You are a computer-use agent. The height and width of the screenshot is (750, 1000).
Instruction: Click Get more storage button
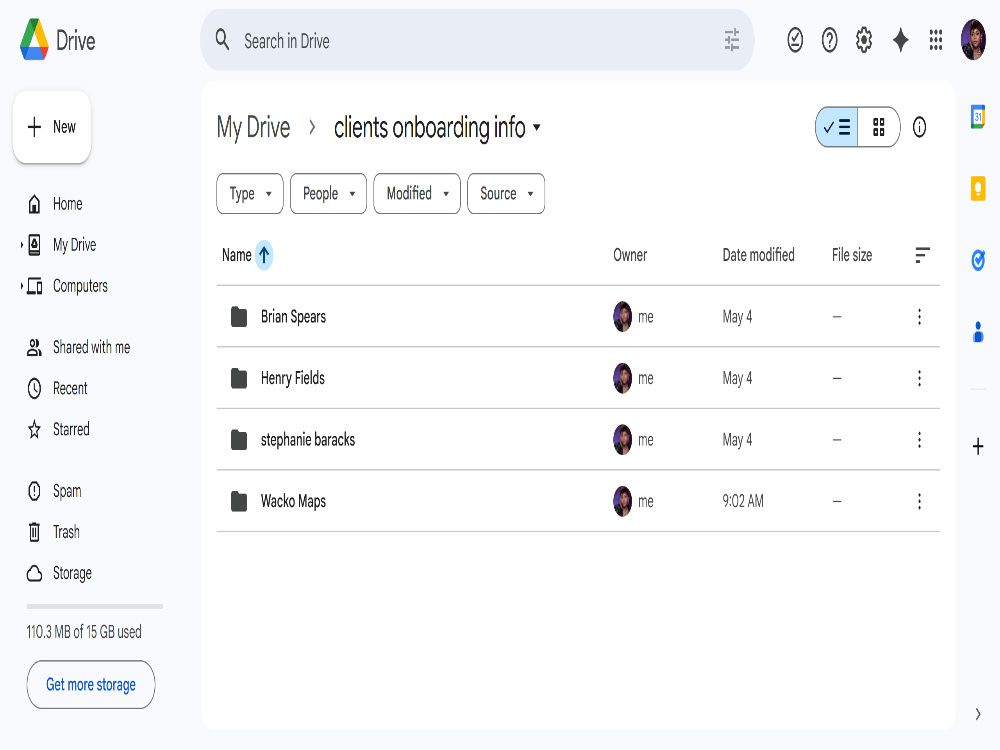[x=91, y=684]
